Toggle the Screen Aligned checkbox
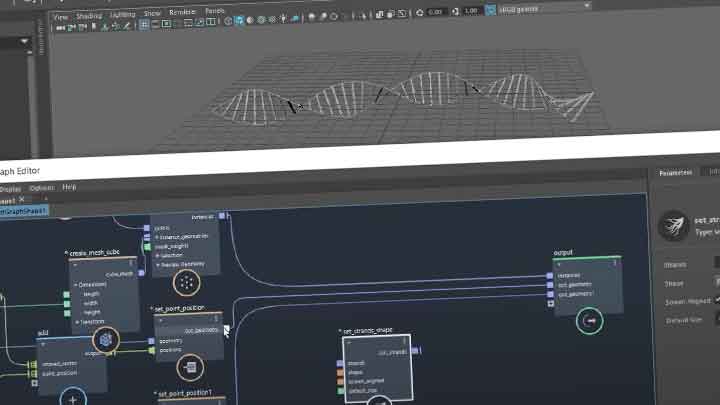The height and width of the screenshot is (405, 720). click(x=717, y=299)
